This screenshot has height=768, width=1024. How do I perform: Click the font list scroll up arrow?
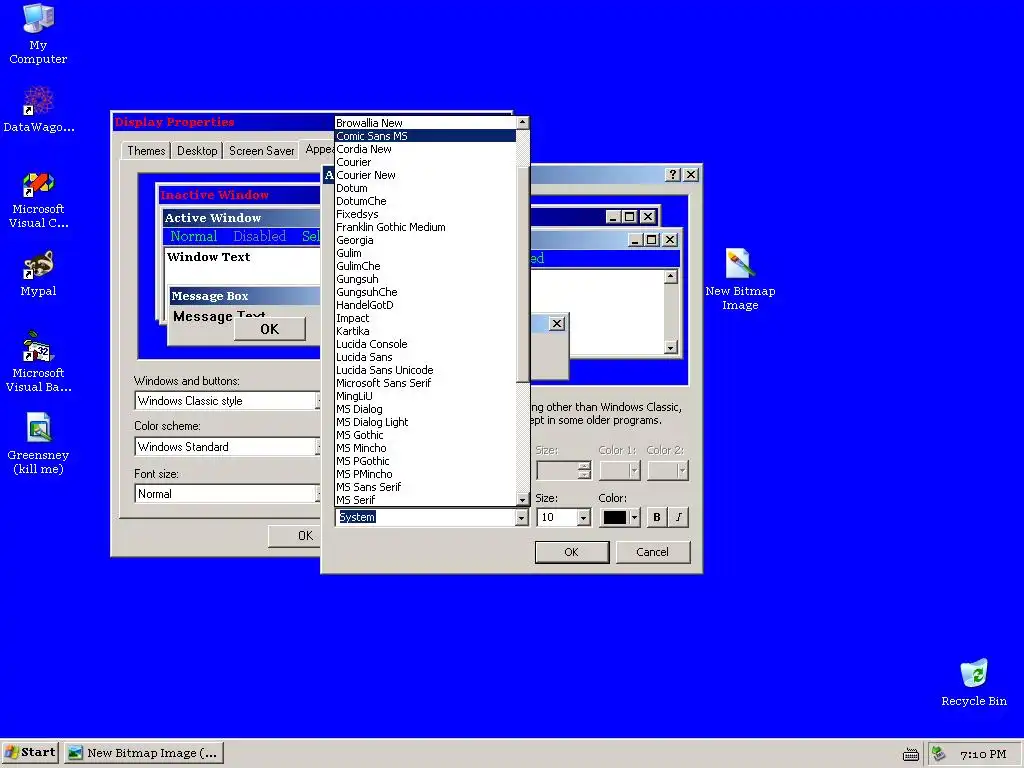pyautogui.click(x=522, y=122)
